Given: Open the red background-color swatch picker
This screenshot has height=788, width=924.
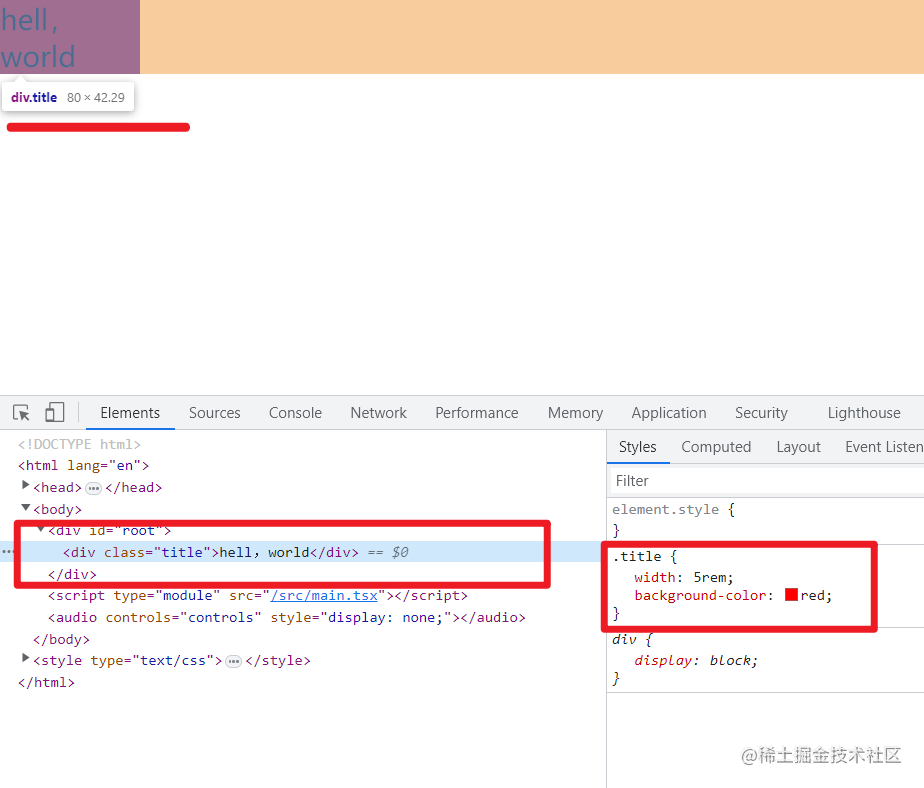Looking at the screenshot, I should click(791, 595).
